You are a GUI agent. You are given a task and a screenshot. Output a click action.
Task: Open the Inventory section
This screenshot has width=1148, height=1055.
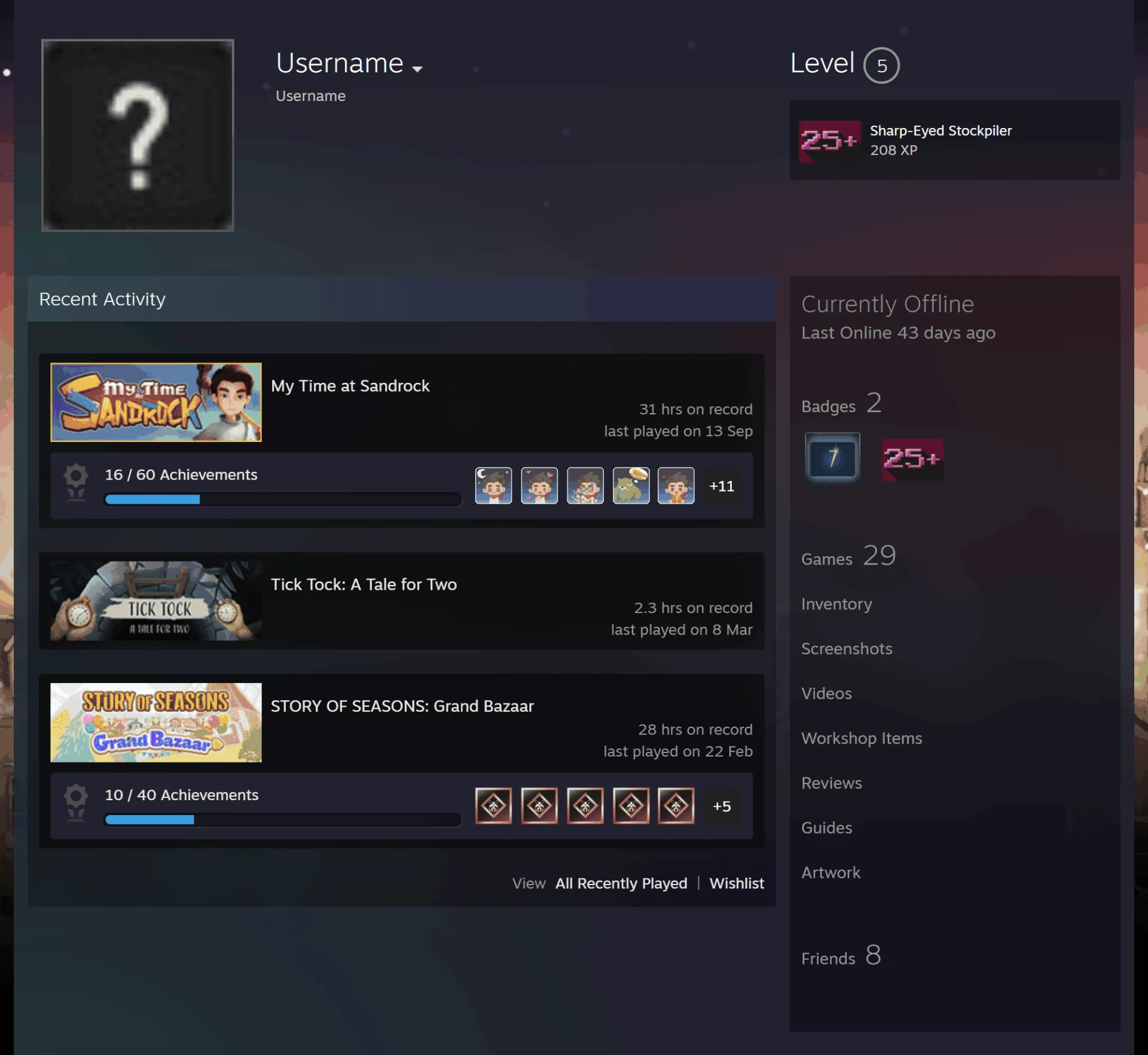(x=836, y=604)
